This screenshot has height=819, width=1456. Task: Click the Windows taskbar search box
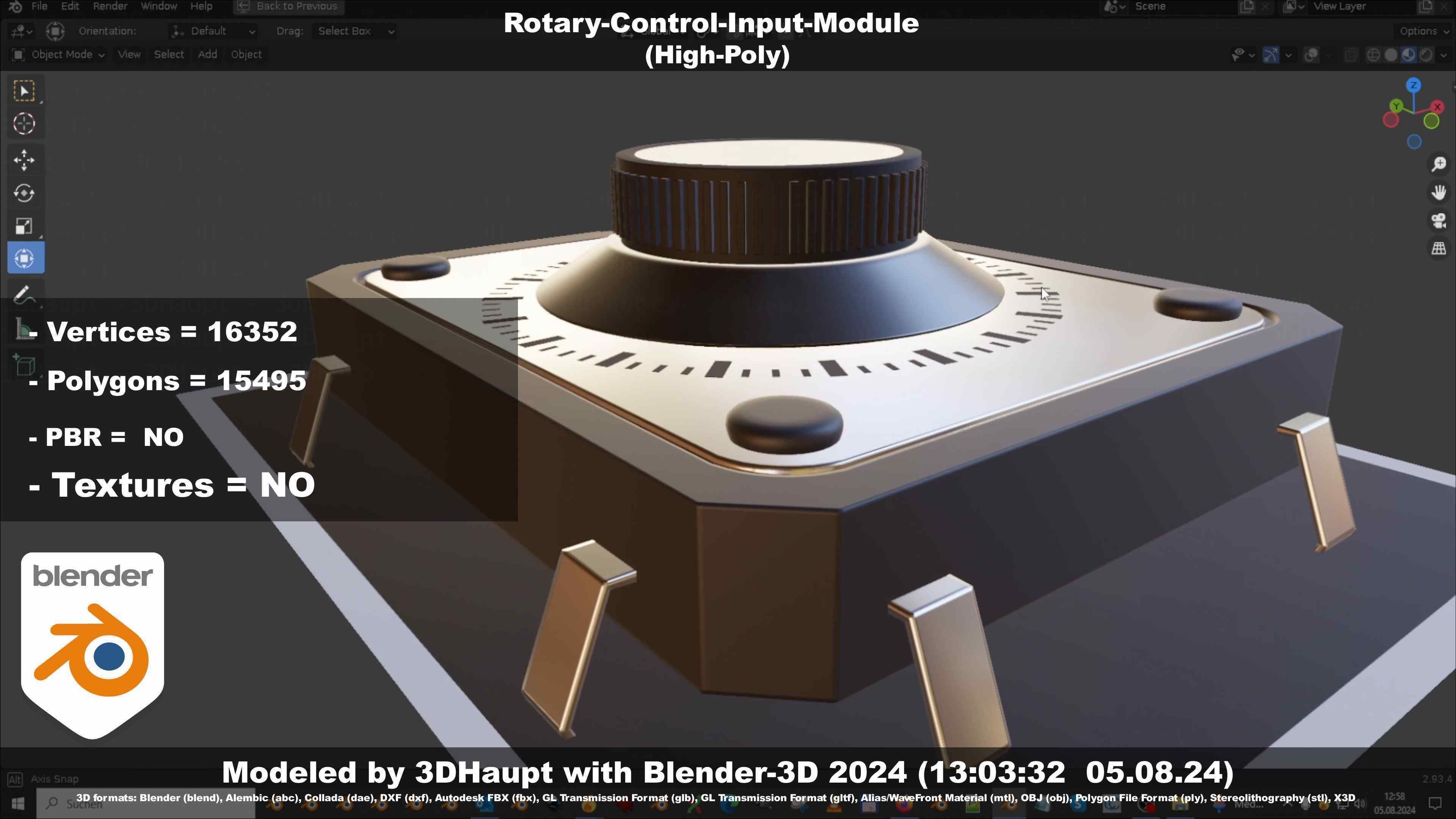click(146, 803)
